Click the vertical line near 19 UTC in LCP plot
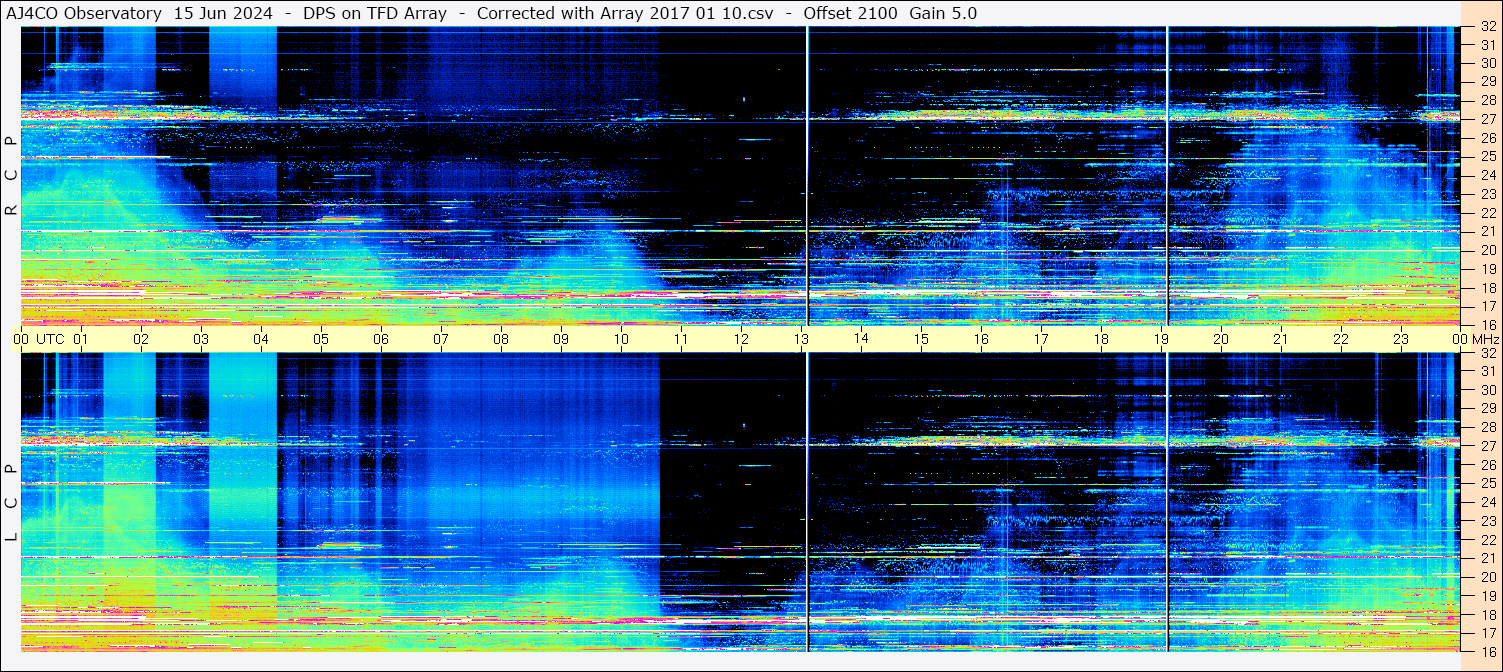 pos(1167,500)
